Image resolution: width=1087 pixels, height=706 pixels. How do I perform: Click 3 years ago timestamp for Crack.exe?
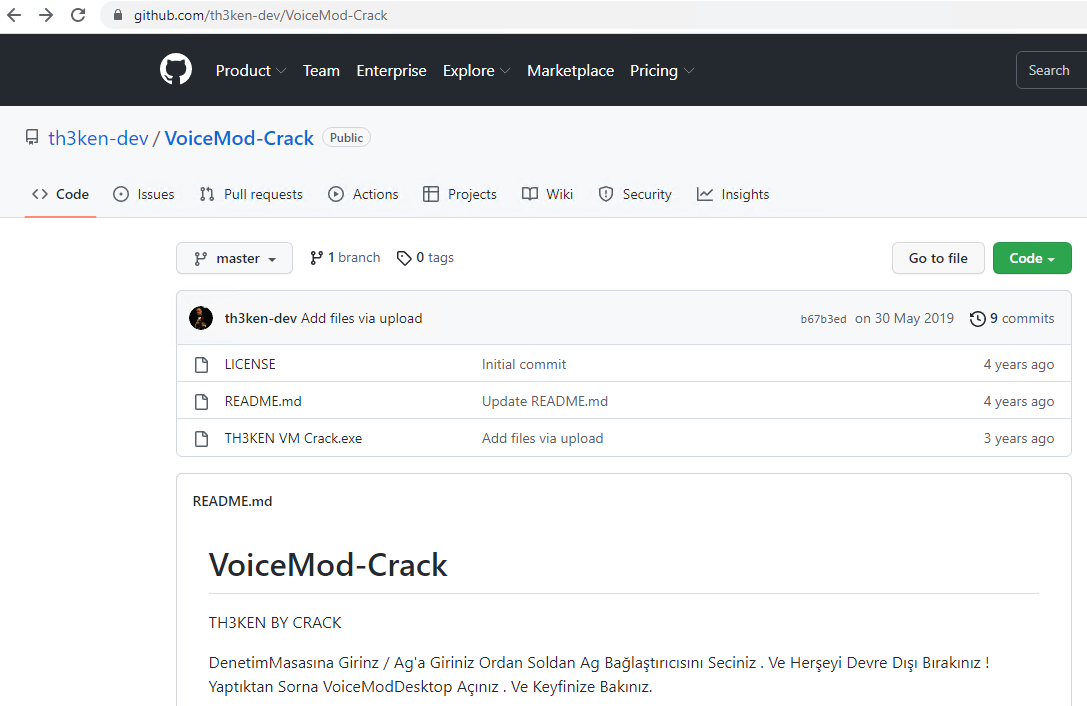tap(1018, 438)
